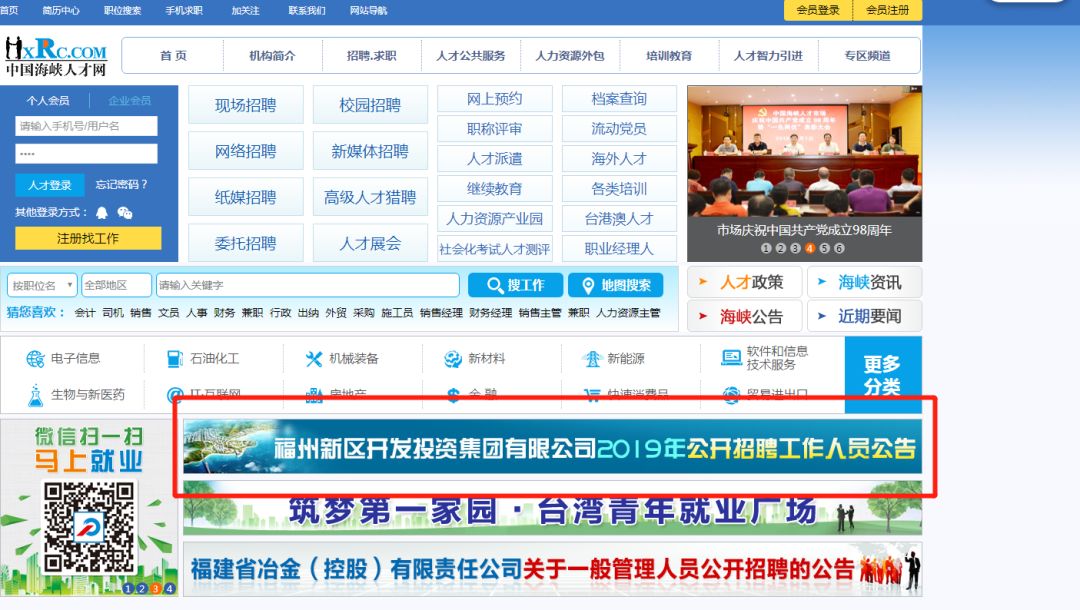Viewport: 1080px width, 610px height.
Task: Open the 软件和信息技术服务 laptop icon
Action: (731, 358)
